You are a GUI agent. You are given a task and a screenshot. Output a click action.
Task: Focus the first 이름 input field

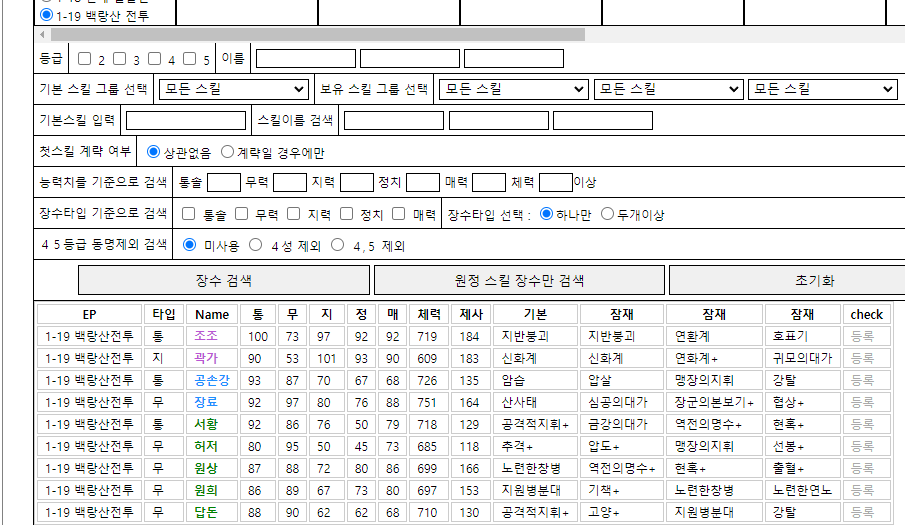click(306, 58)
